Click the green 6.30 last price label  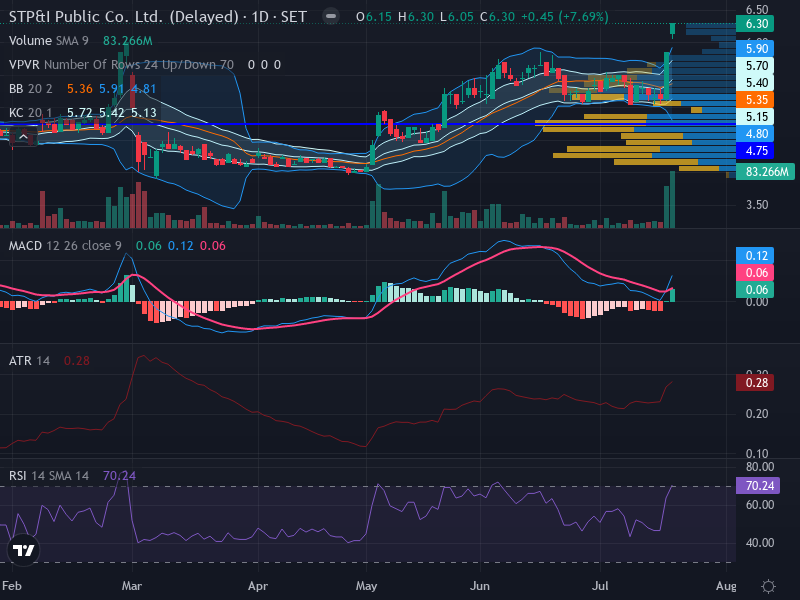tap(755, 23)
